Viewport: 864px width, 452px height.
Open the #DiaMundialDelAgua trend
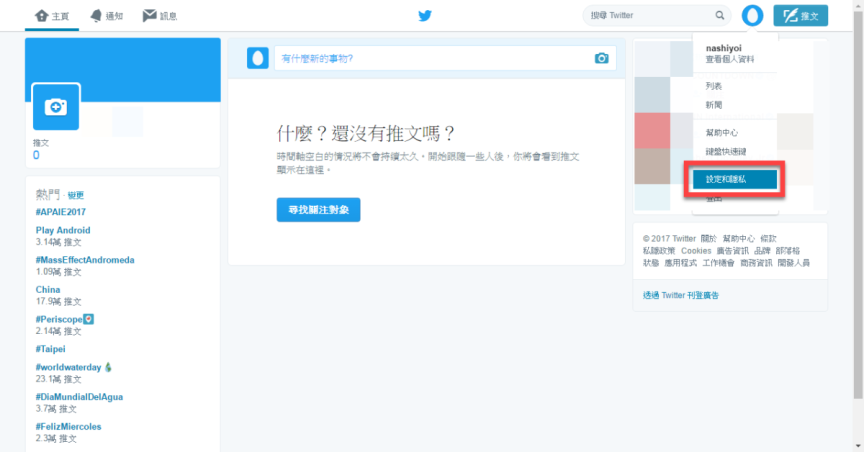pos(79,397)
